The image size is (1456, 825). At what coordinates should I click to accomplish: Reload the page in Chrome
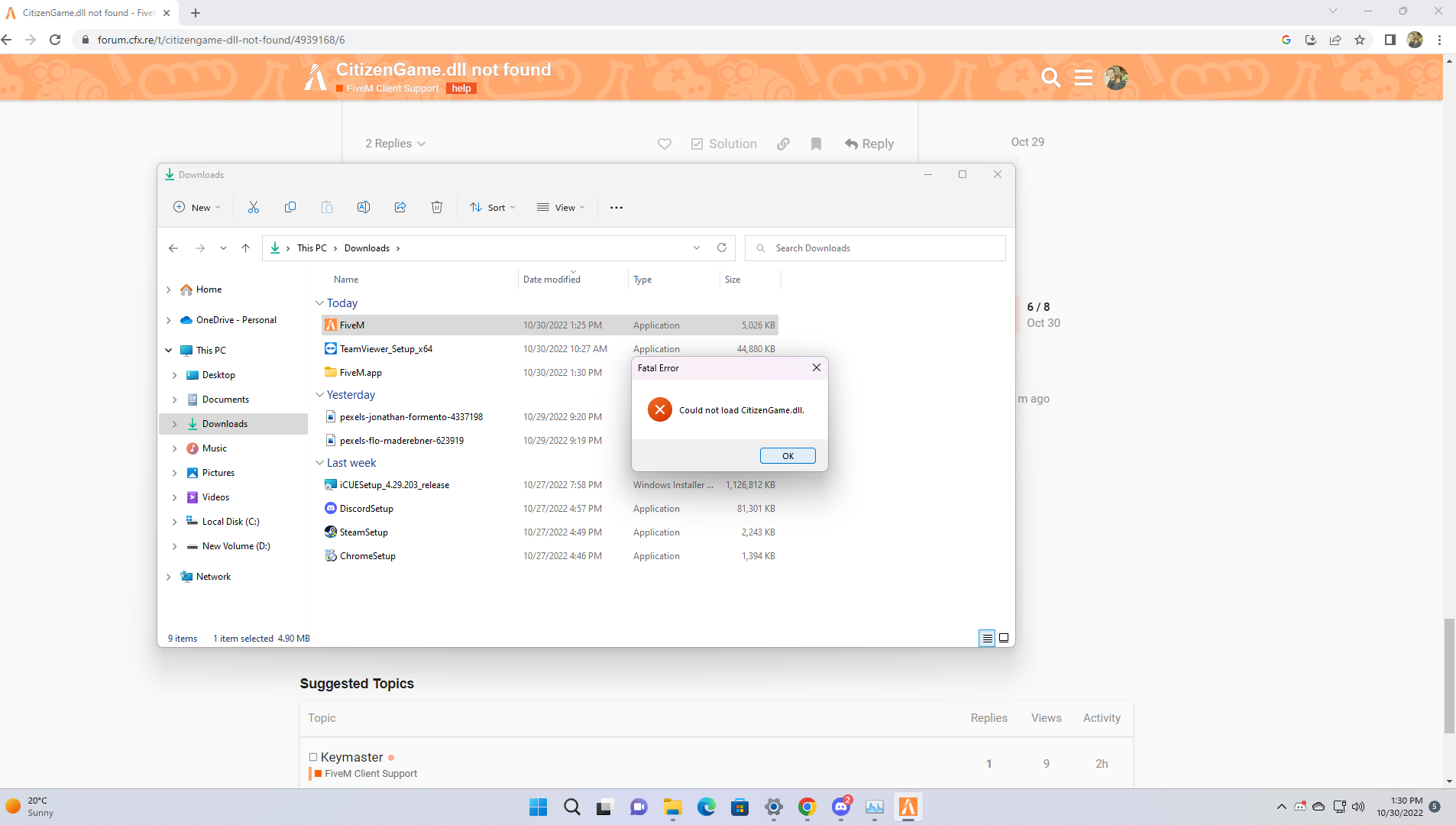55,40
